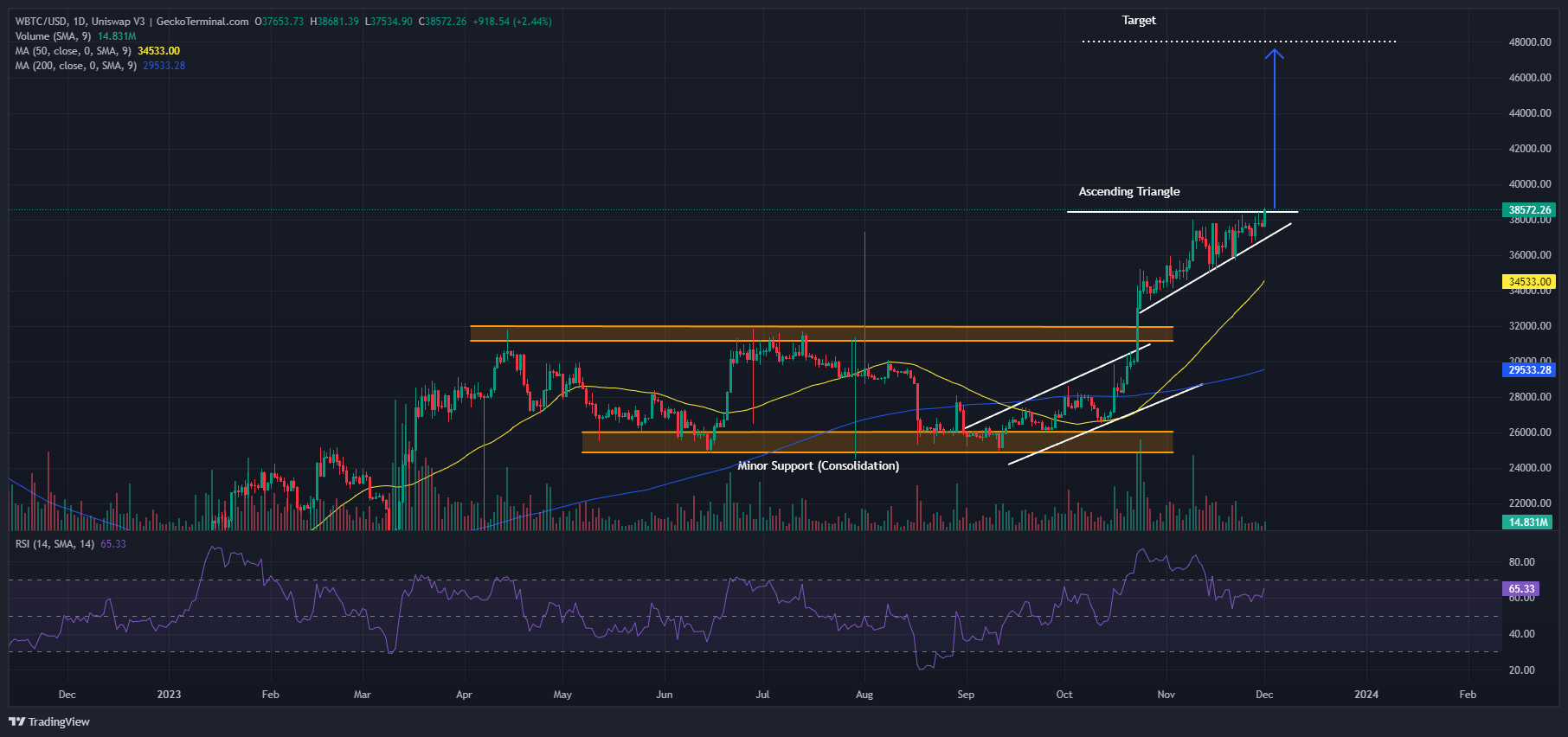The height and width of the screenshot is (737, 1568).
Task: Click the Feb label after 2023
Action: pos(270,695)
